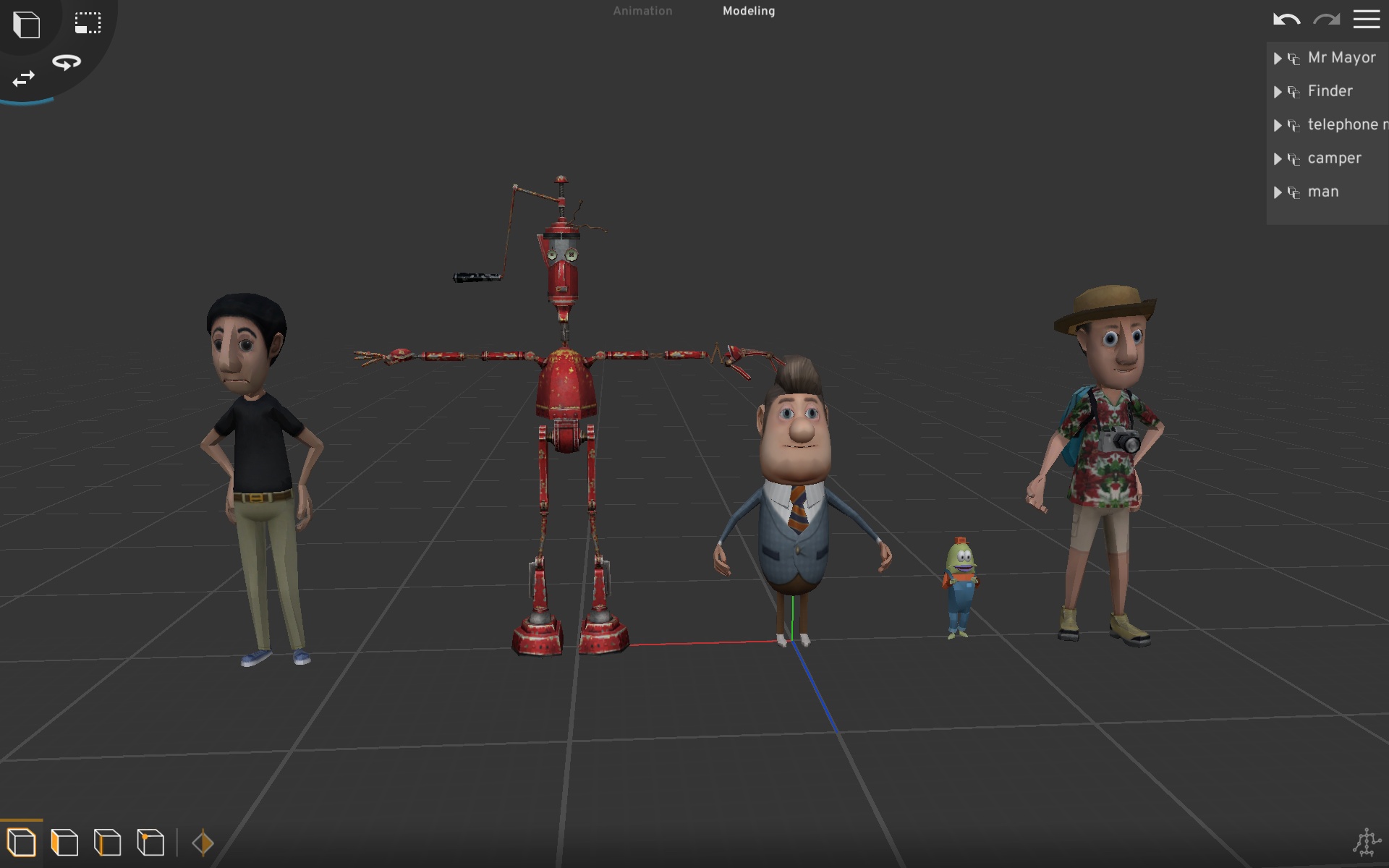Expand the telephone entry's disclosure triangle
Image resolution: width=1389 pixels, height=868 pixels.
1278,125
